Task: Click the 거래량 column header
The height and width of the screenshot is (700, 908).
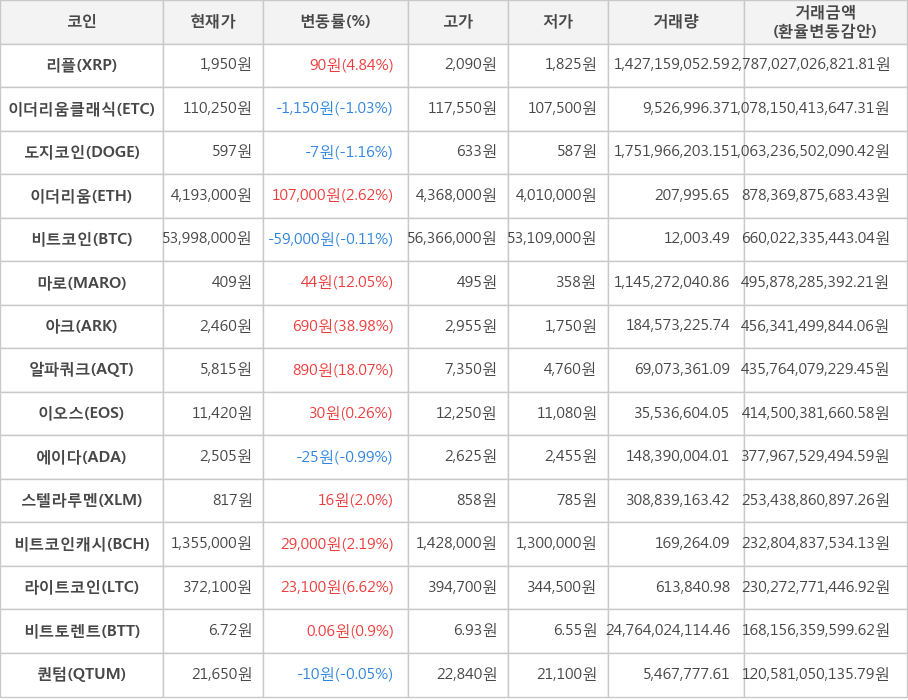Action: coord(676,22)
